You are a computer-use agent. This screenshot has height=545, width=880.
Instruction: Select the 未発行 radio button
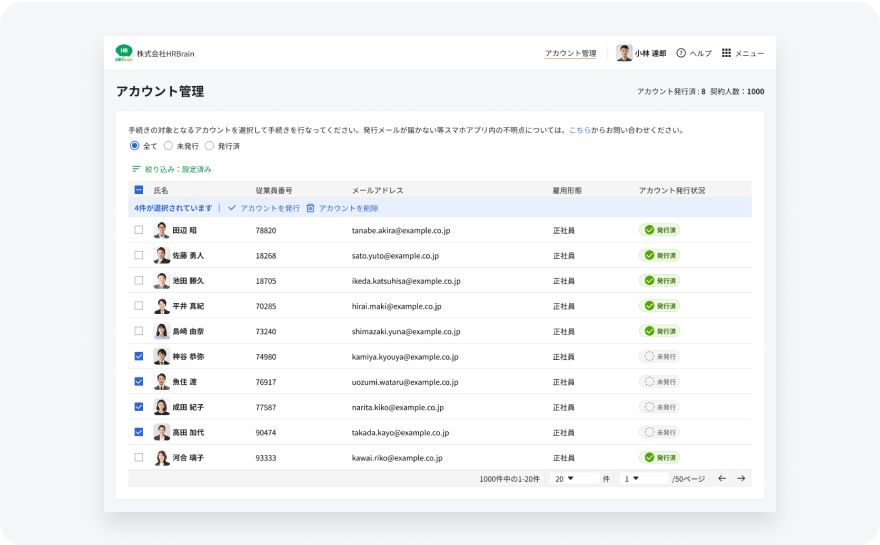pyautogui.click(x=169, y=146)
